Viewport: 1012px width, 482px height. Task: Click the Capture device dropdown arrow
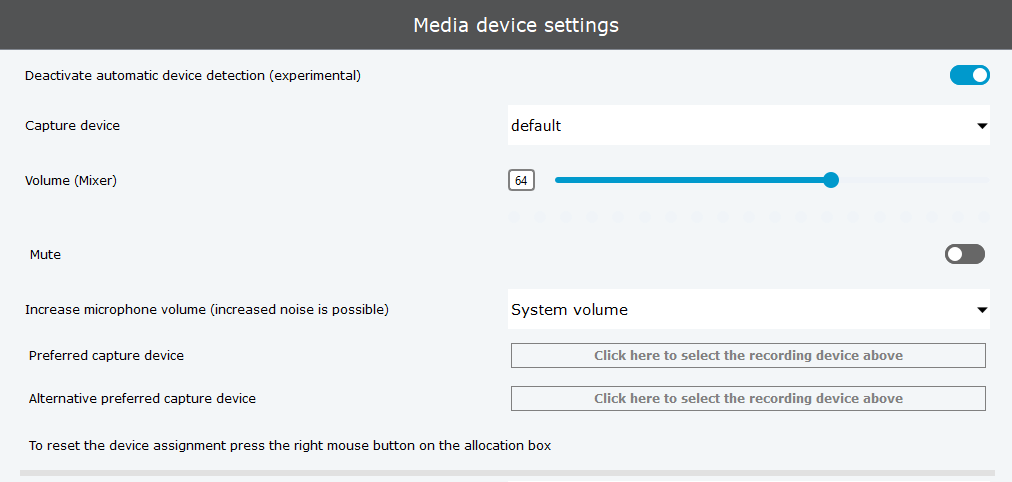click(x=982, y=127)
